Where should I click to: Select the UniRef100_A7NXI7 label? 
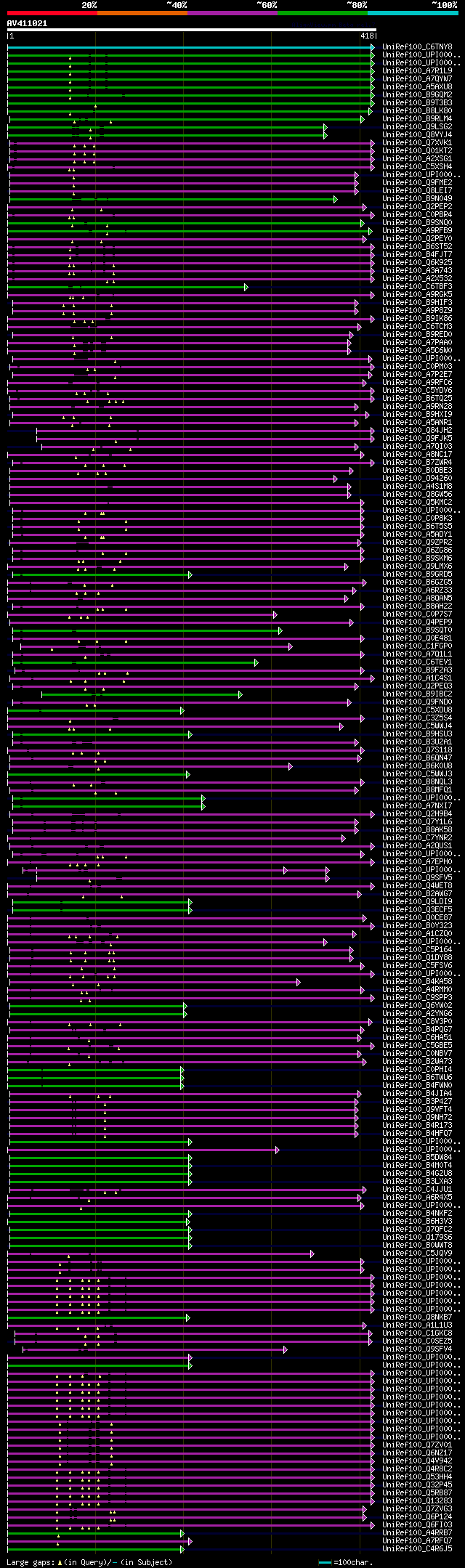click(417, 806)
